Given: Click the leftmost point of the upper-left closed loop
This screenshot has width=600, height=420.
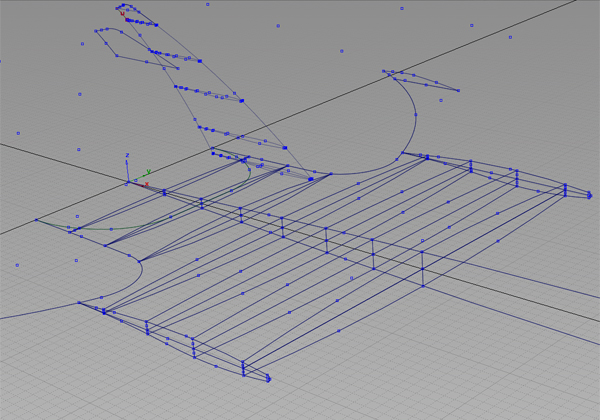Looking at the screenshot, I should click(x=96, y=31).
